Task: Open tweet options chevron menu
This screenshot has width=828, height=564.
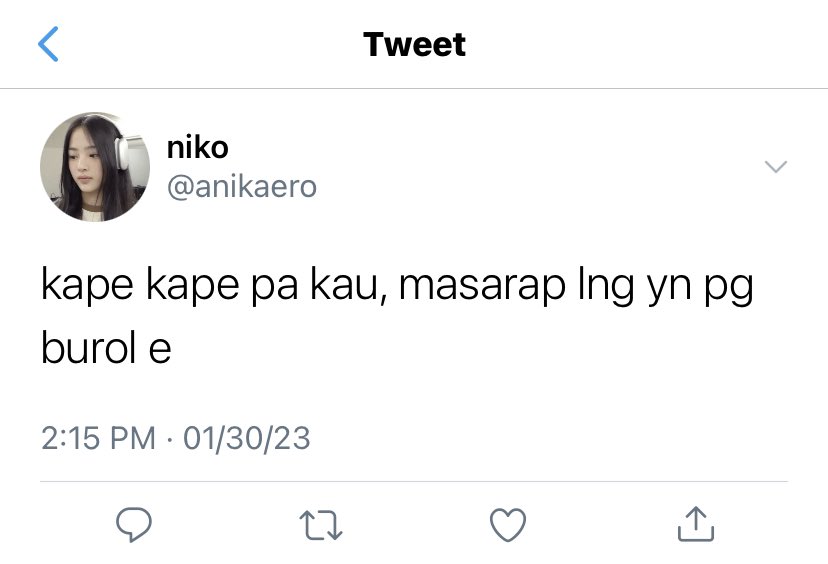Action: 776,166
